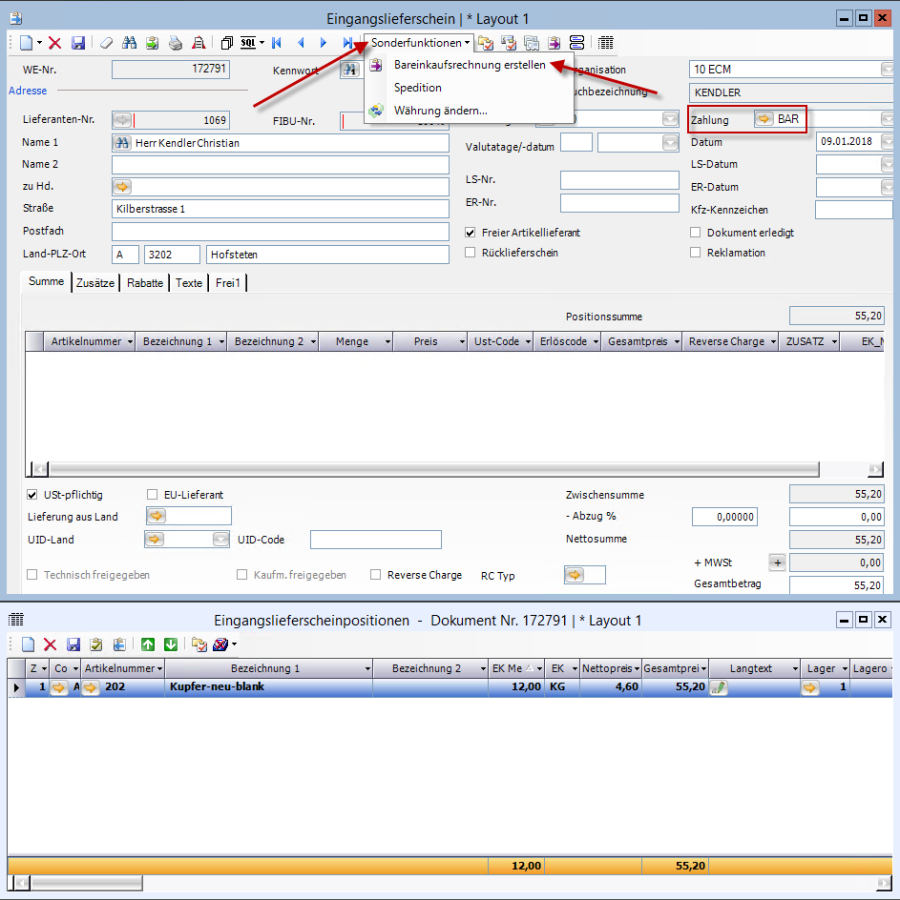
Task: Click into the LS-Nr. input field
Action: [619, 180]
